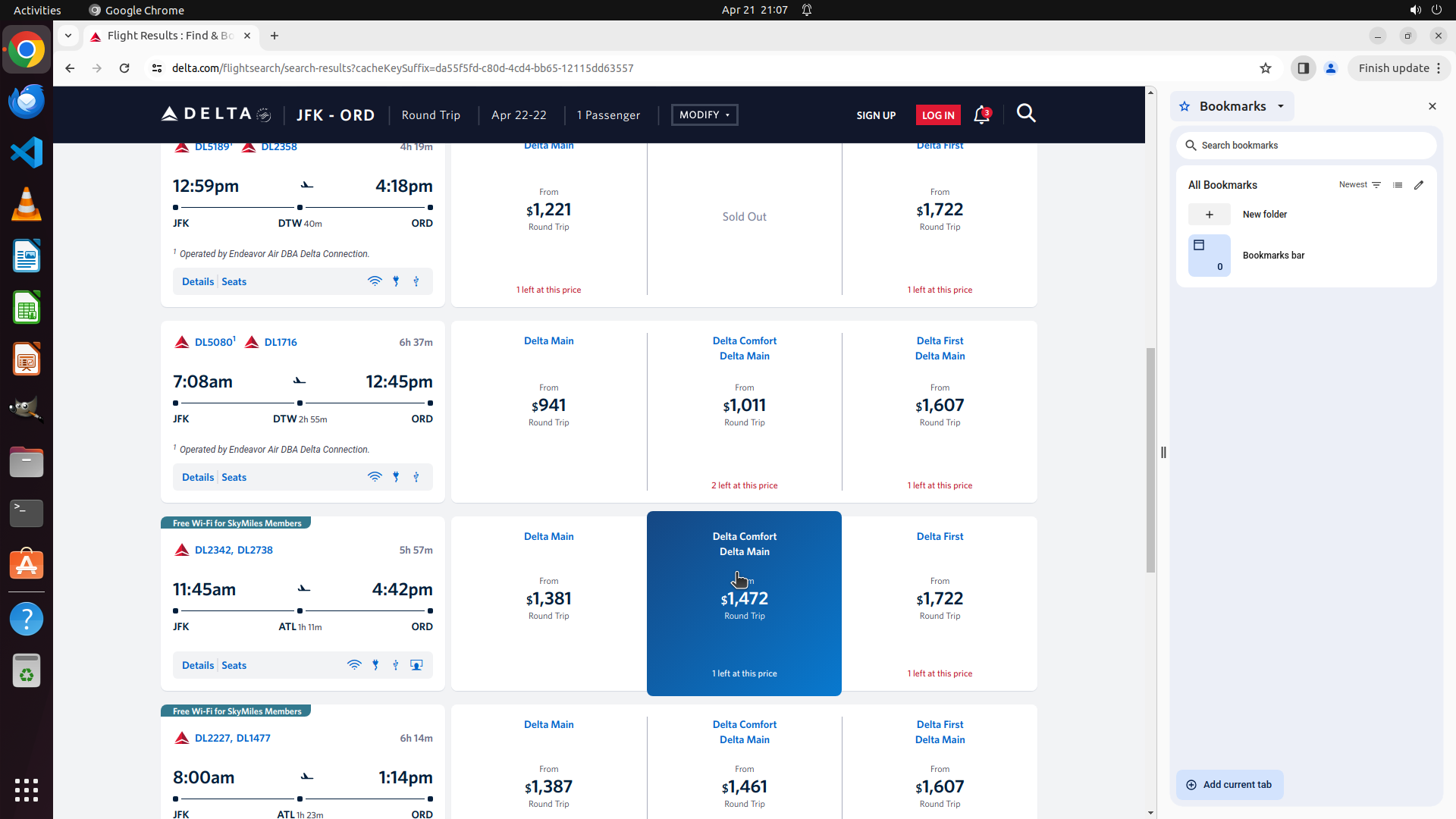The image size is (1456, 819).
Task: Click the Delta search magnifier icon
Action: pos(1026,114)
